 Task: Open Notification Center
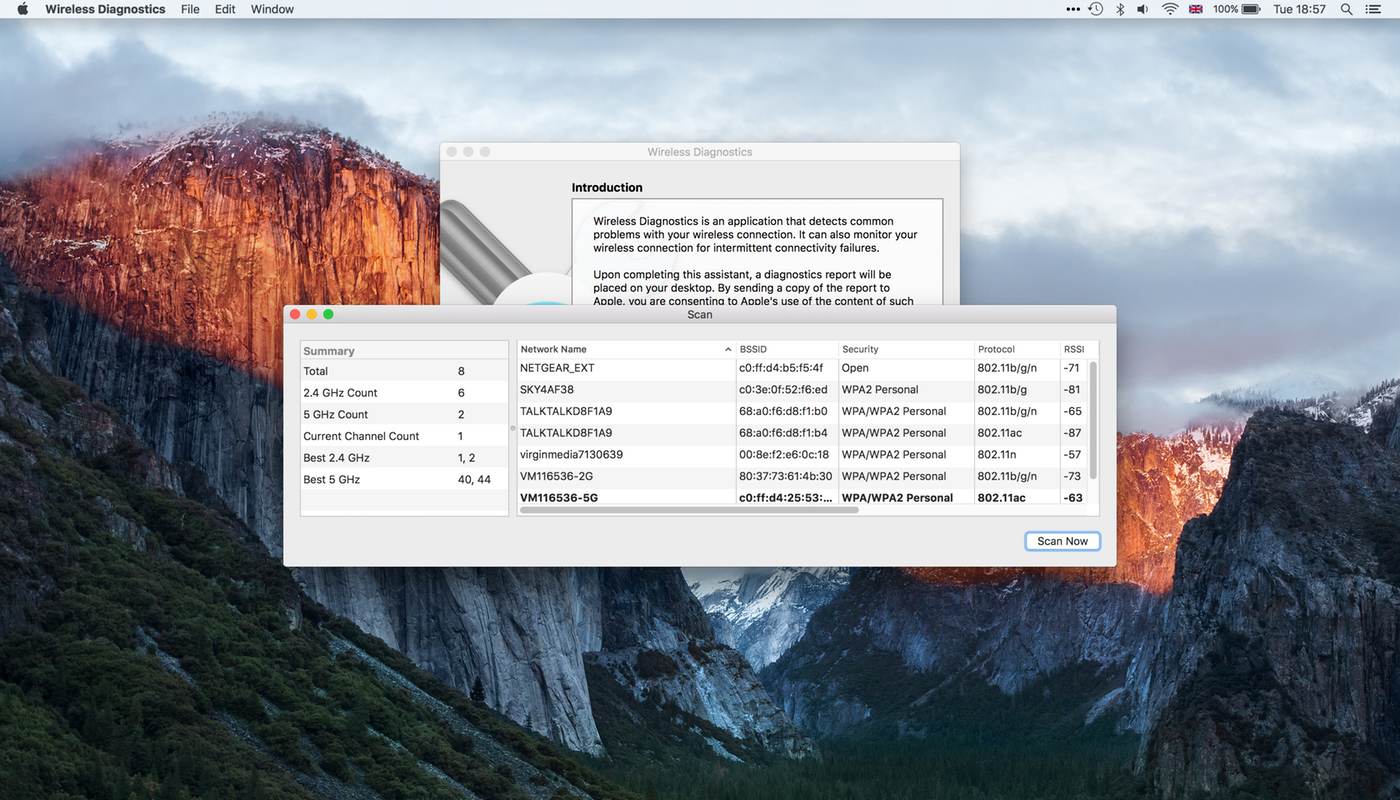point(1373,9)
